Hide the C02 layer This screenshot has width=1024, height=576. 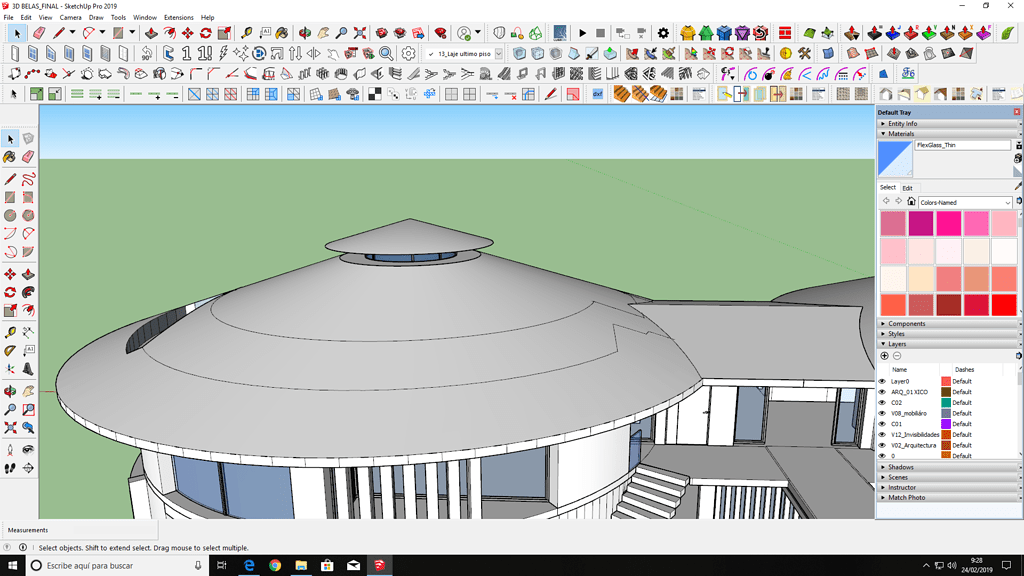coord(882,401)
